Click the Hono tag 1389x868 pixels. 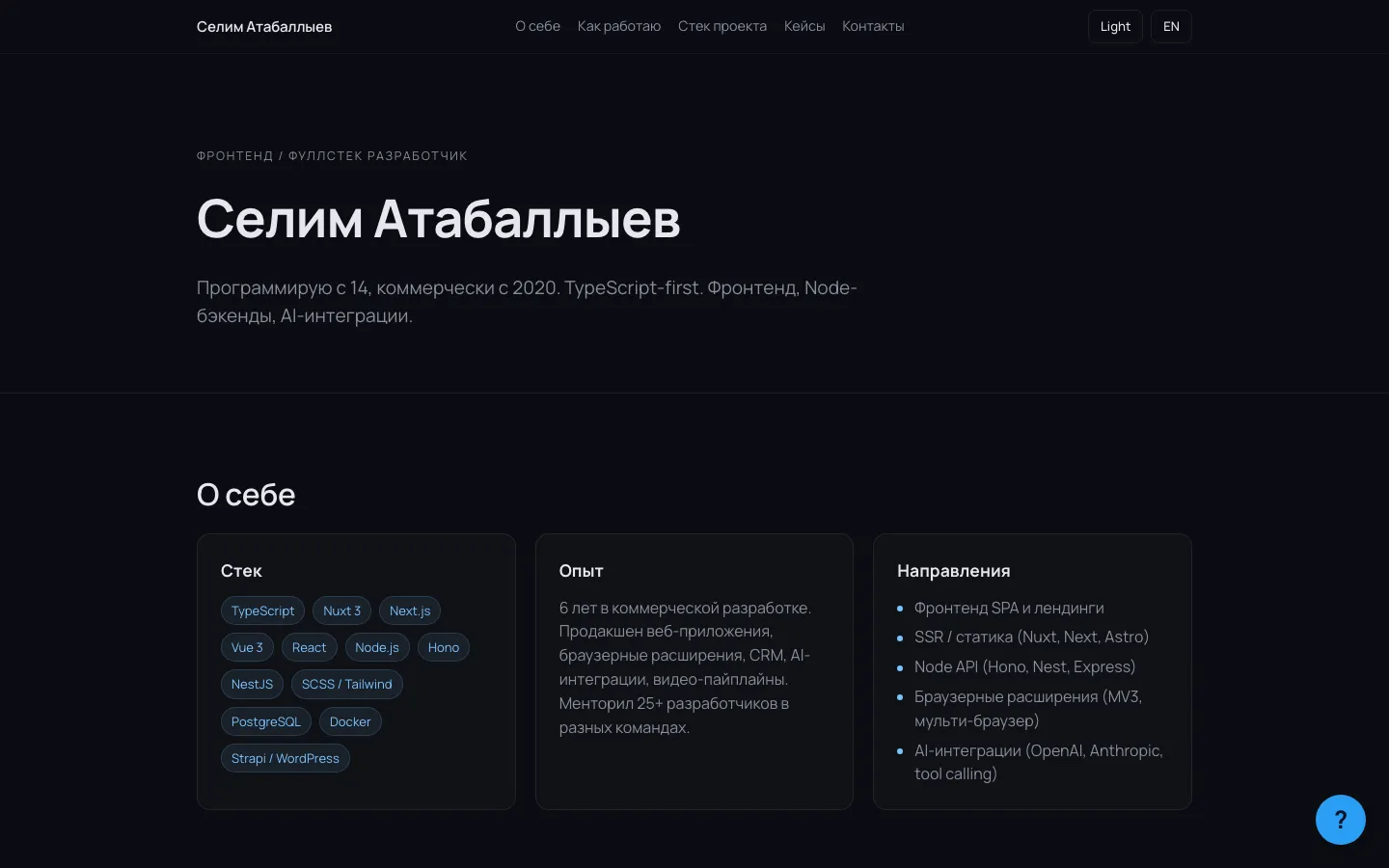pyautogui.click(x=444, y=647)
